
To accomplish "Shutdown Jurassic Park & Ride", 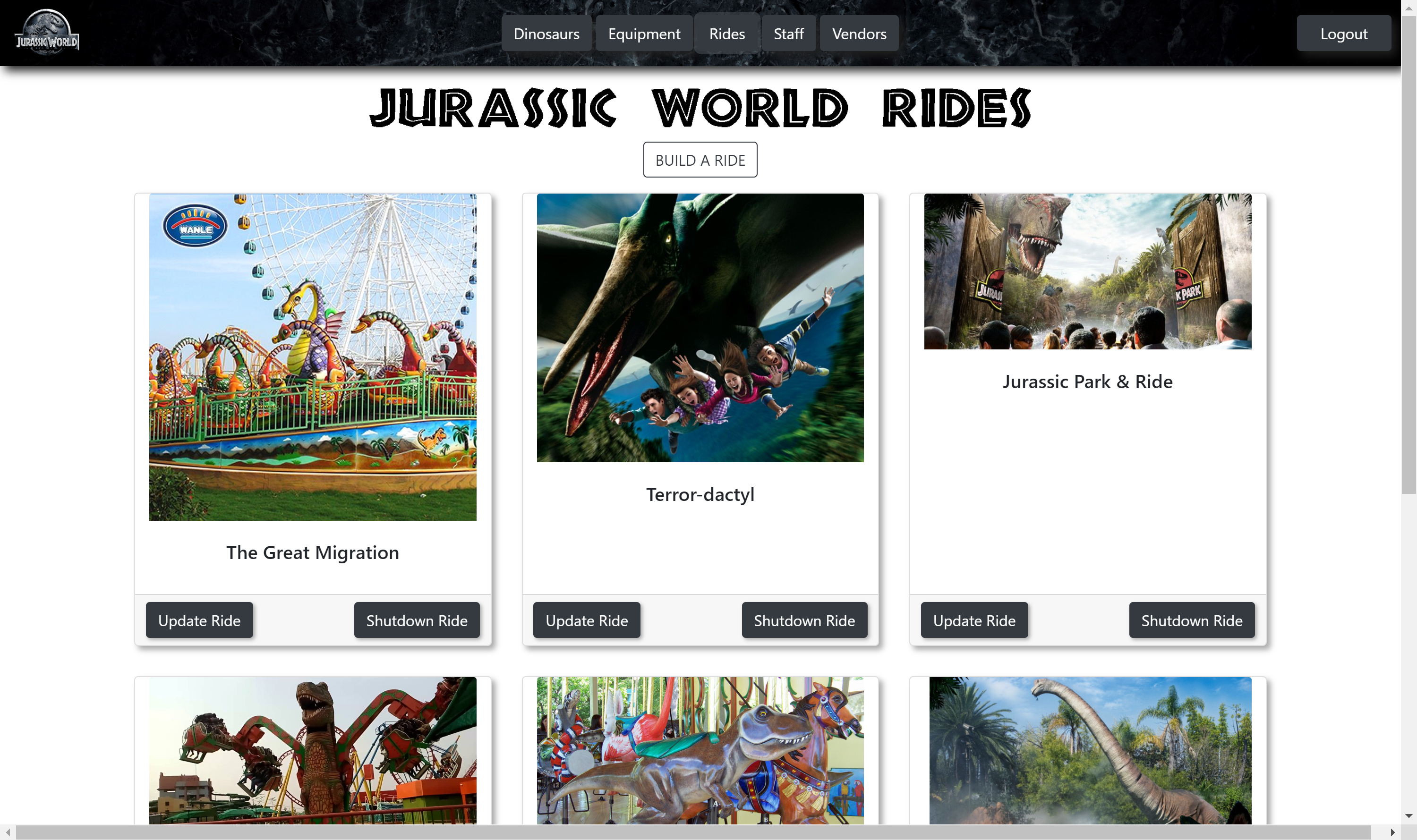I will click(x=1191, y=620).
